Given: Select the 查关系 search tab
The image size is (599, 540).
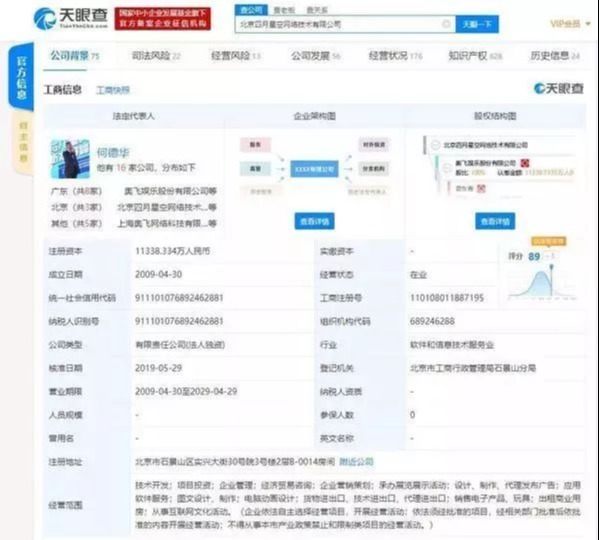Looking at the screenshot, I should point(317,10).
